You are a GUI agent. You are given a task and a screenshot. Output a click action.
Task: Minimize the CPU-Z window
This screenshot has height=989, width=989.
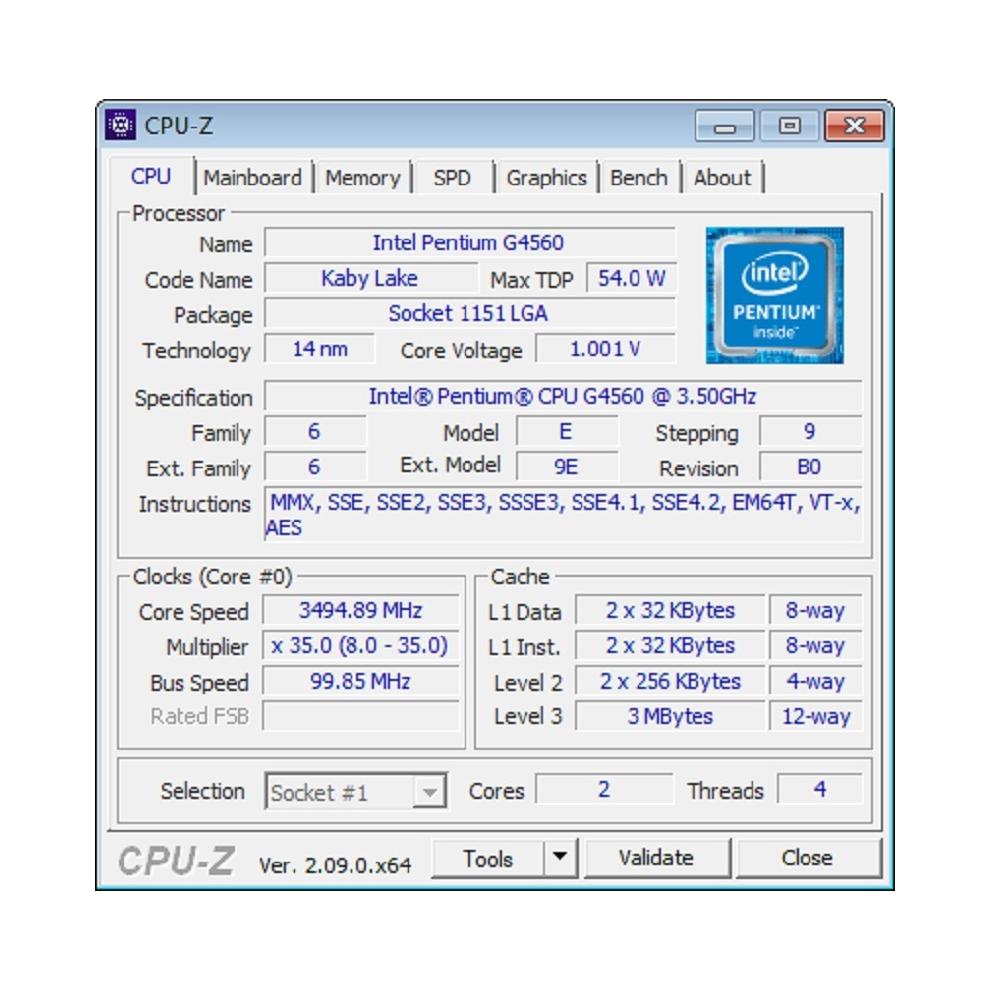tap(725, 126)
